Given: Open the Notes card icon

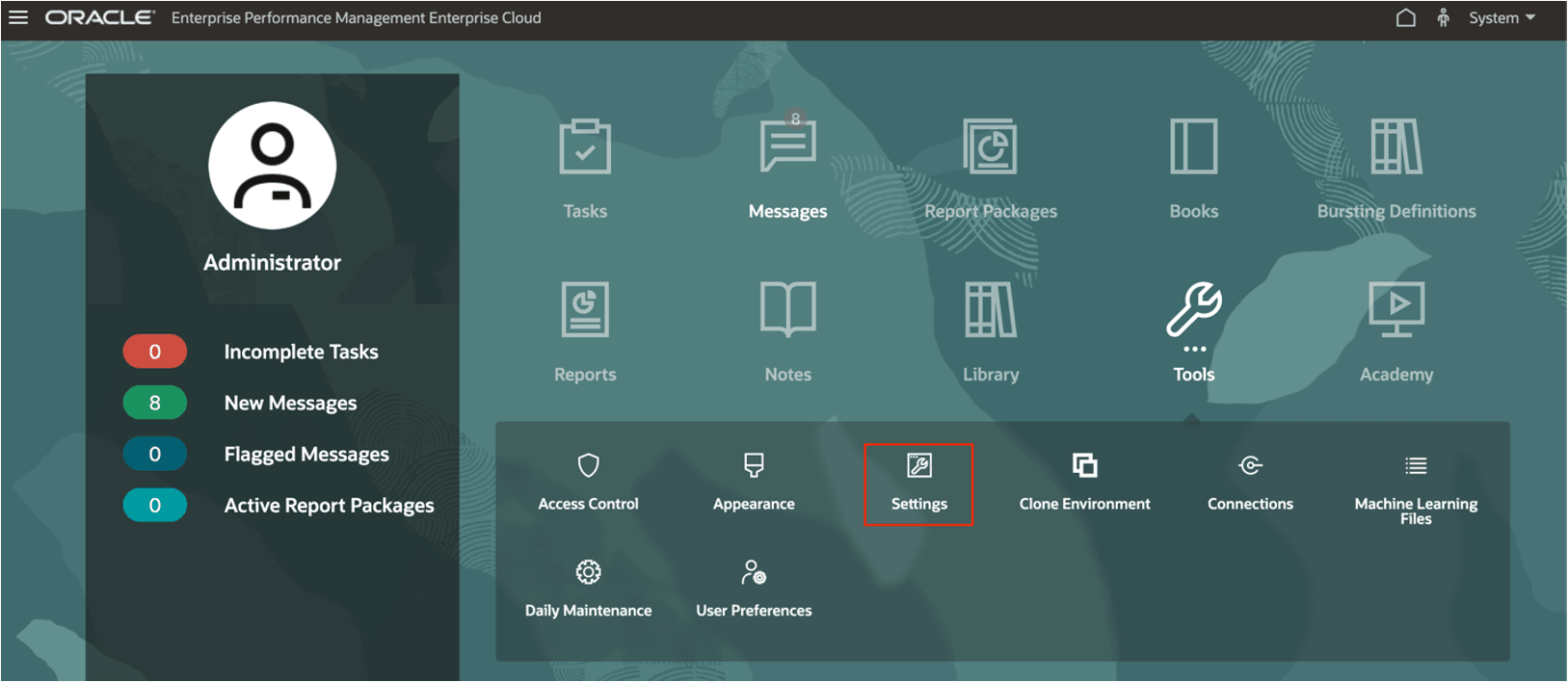Looking at the screenshot, I should click(787, 309).
